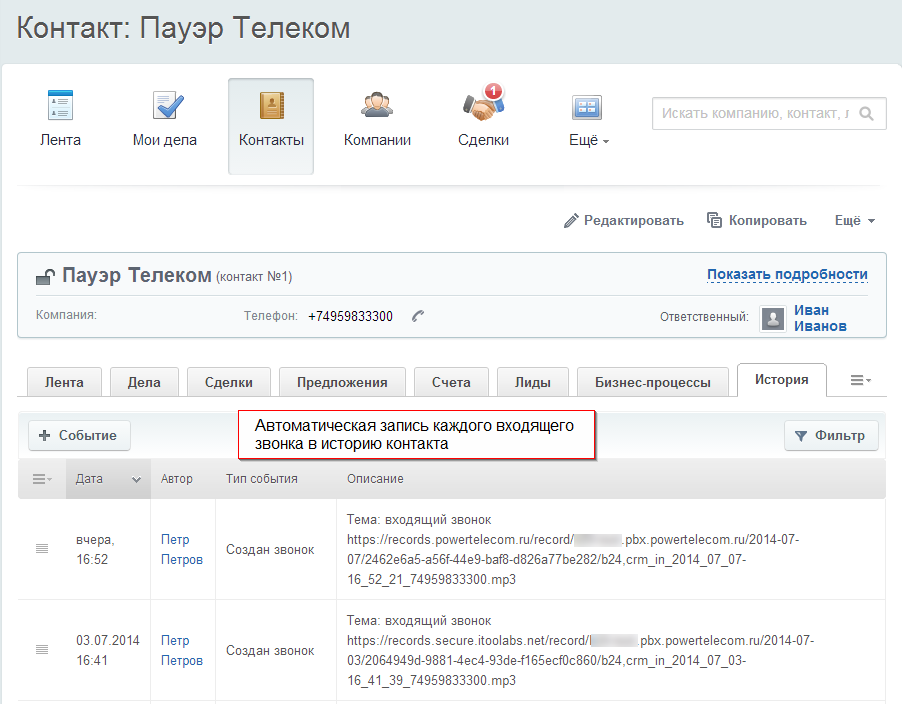Click the Редактировать button
This screenshot has width=902, height=704.
pos(624,220)
